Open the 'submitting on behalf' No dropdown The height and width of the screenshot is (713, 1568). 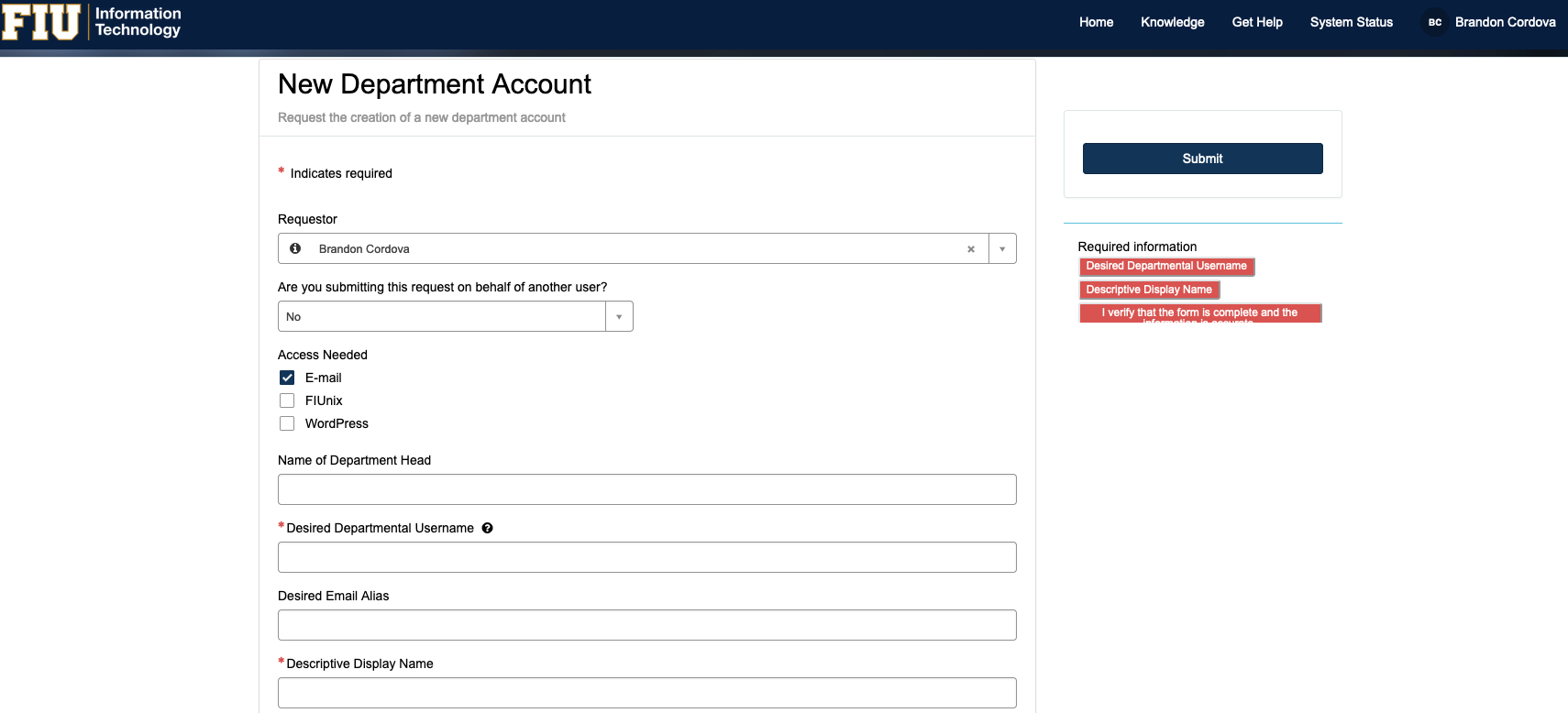pyautogui.click(x=455, y=316)
